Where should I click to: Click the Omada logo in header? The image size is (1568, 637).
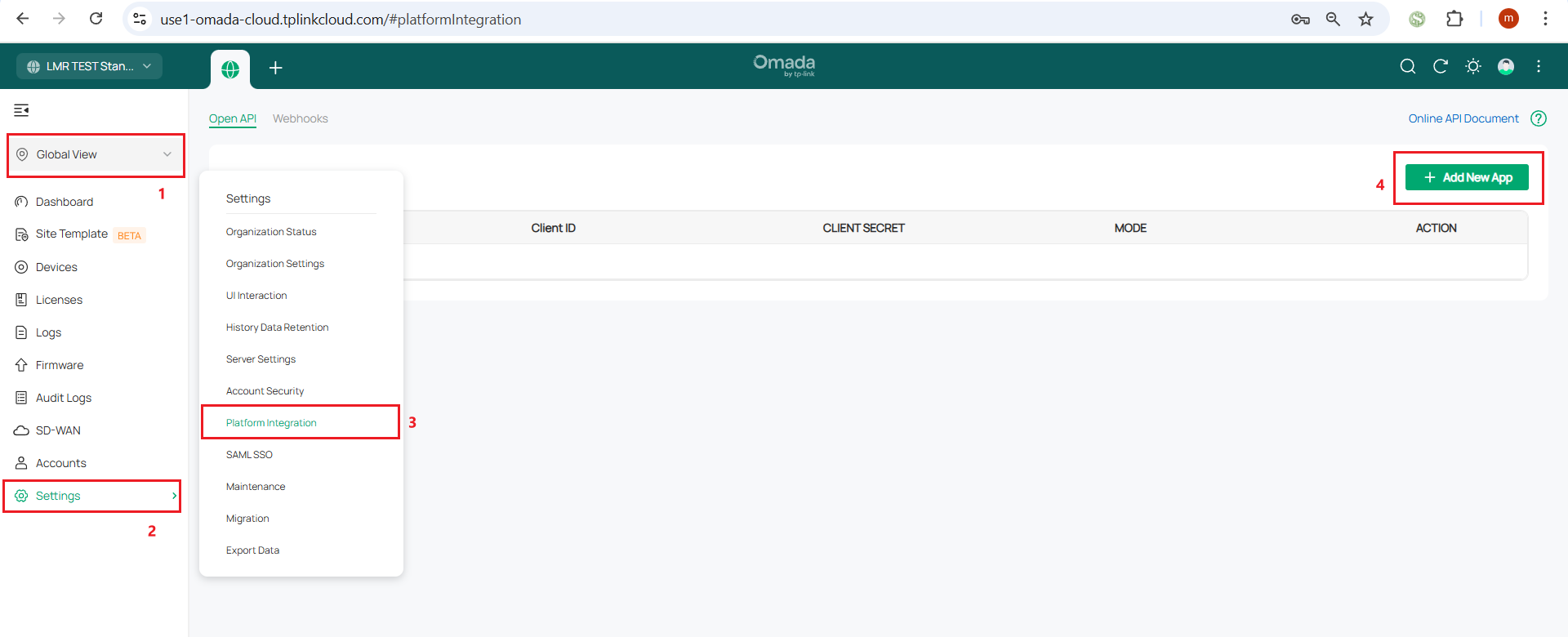(x=784, y=65)
